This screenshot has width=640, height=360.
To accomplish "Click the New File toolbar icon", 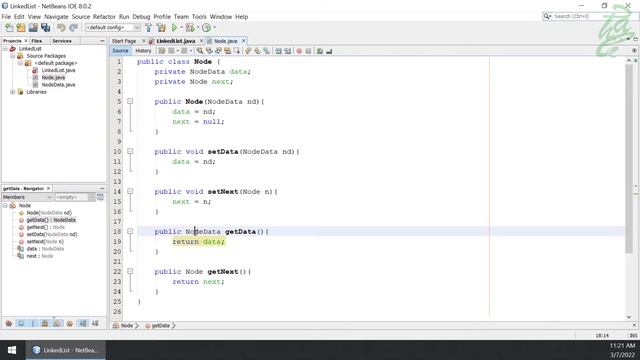I will tap(9, 28).
